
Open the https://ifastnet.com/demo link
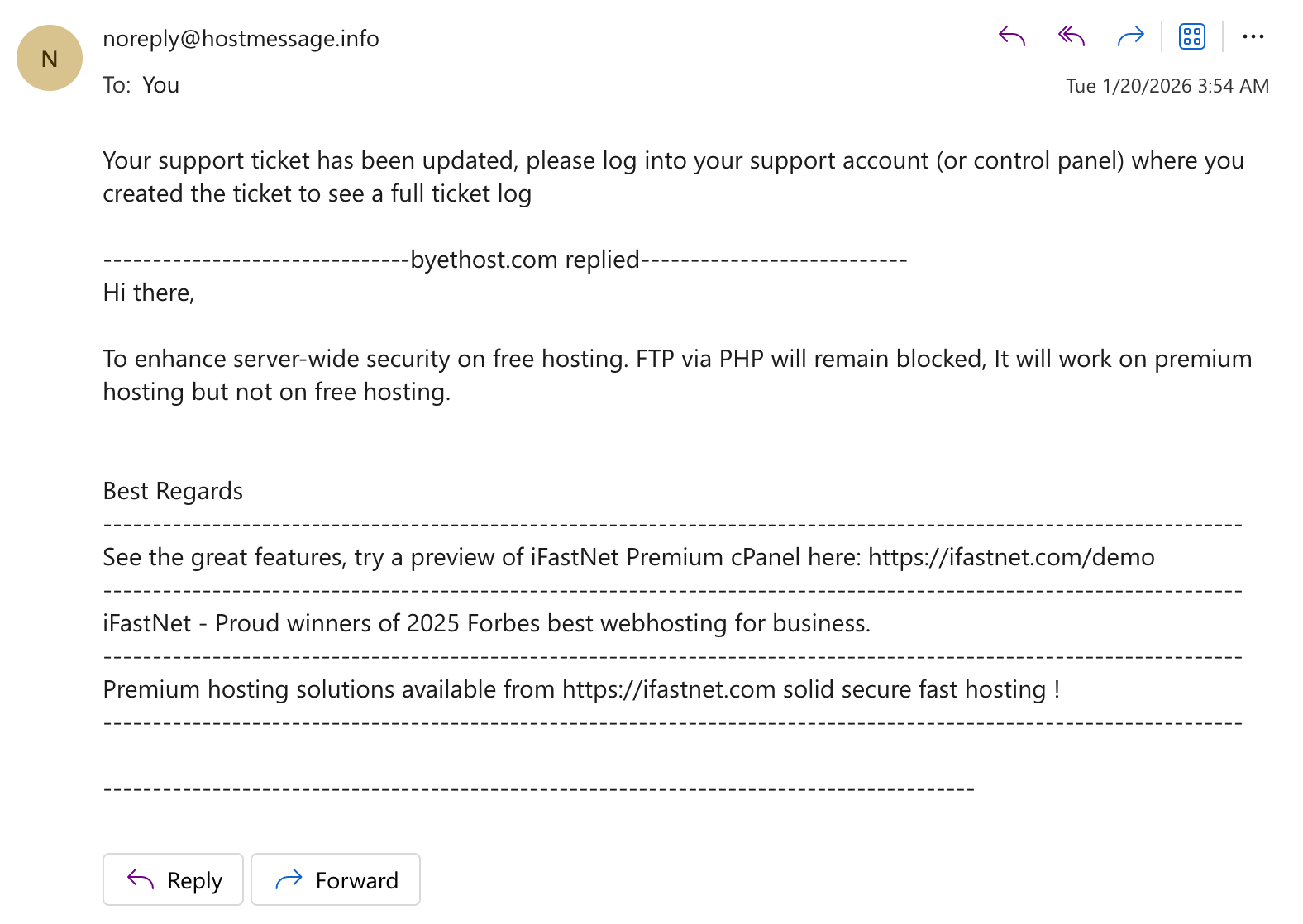(x=1010, y=557)
